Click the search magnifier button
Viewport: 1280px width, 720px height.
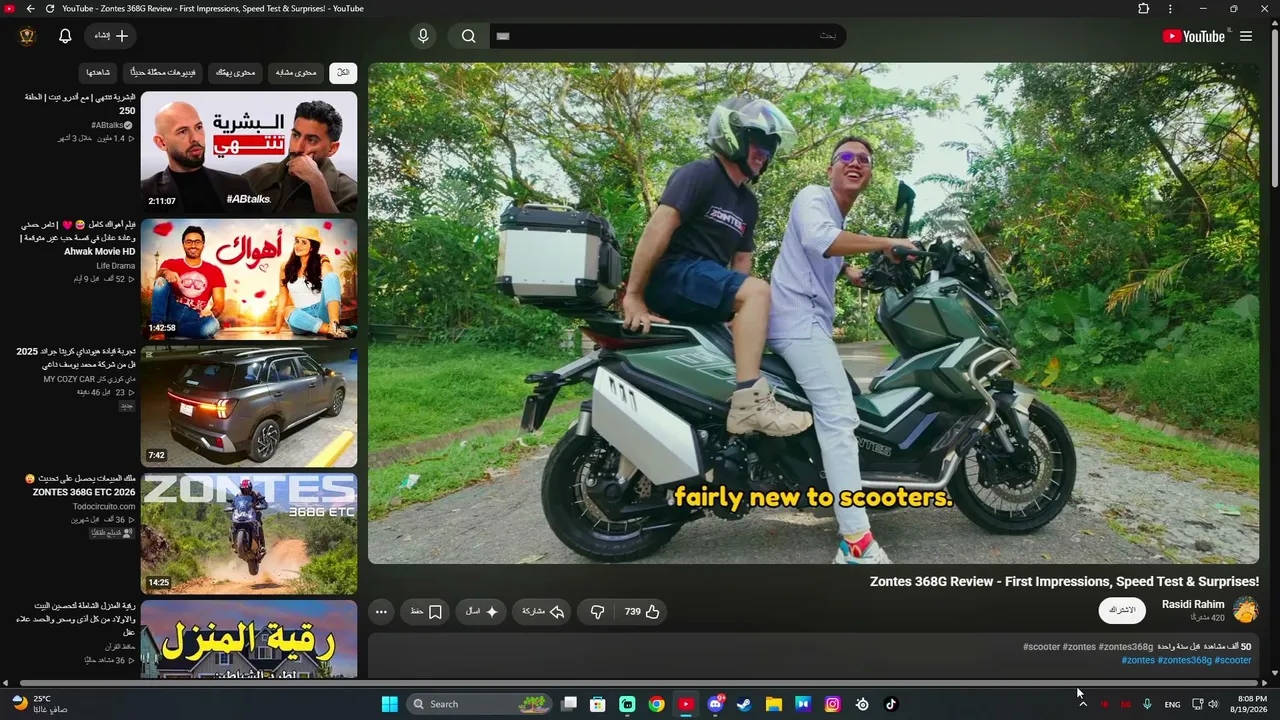click(468, 36)
